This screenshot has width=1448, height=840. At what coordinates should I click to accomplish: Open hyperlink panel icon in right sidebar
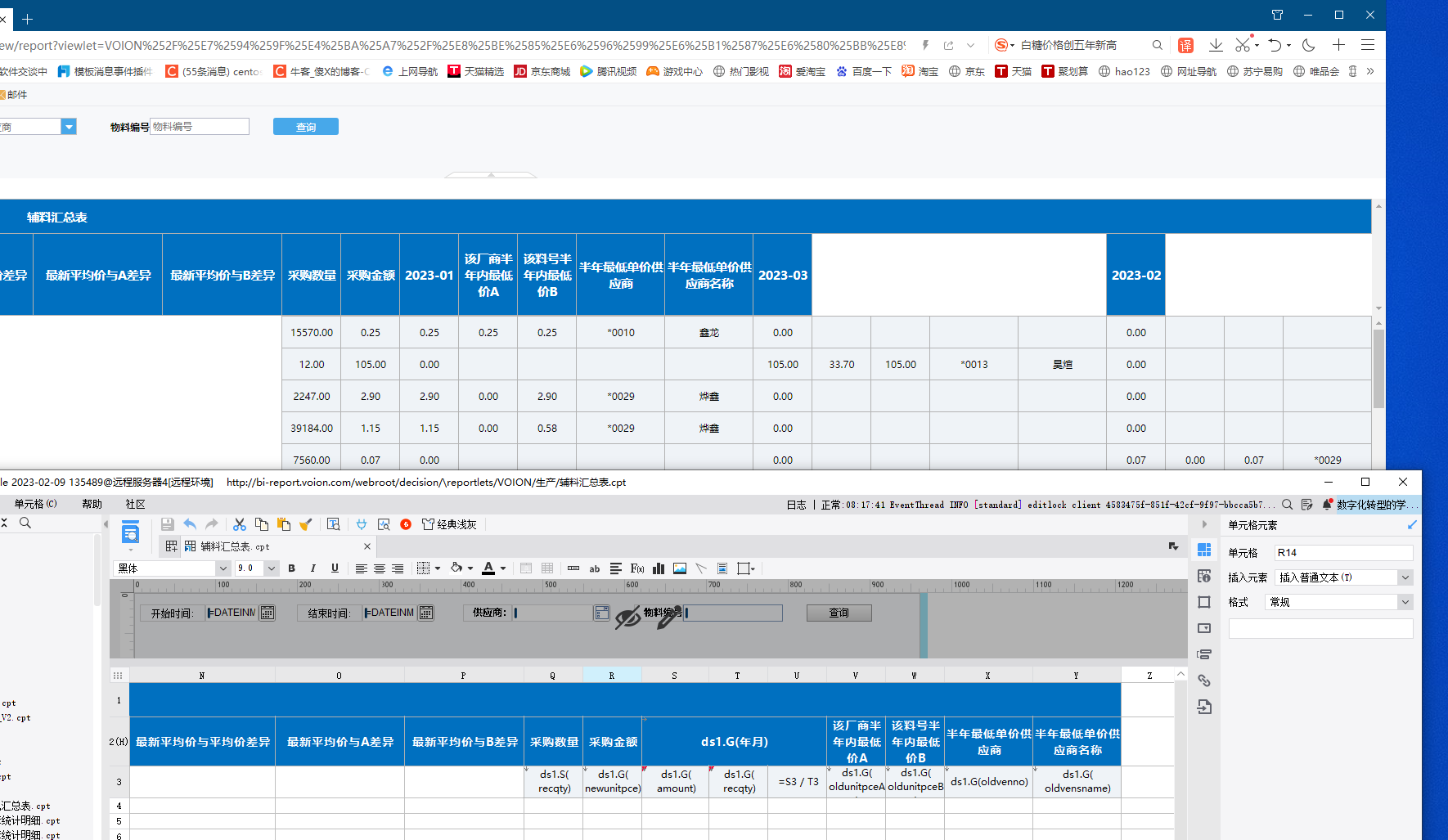(x=1204, y=681)
